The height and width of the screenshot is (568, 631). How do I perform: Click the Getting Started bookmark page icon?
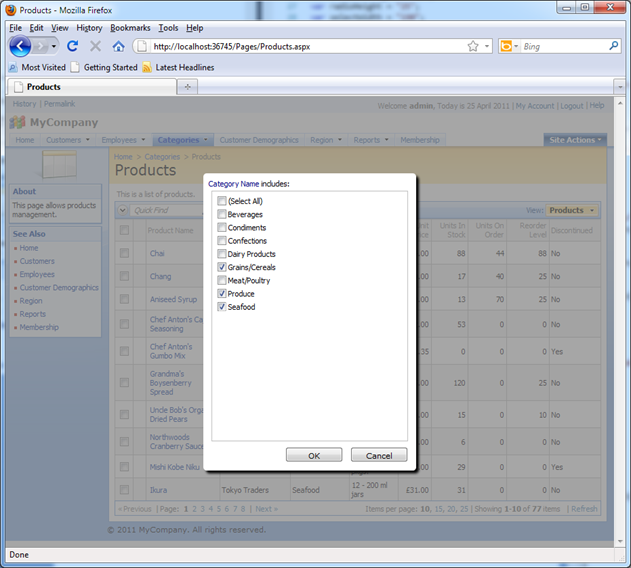[75, 67]
